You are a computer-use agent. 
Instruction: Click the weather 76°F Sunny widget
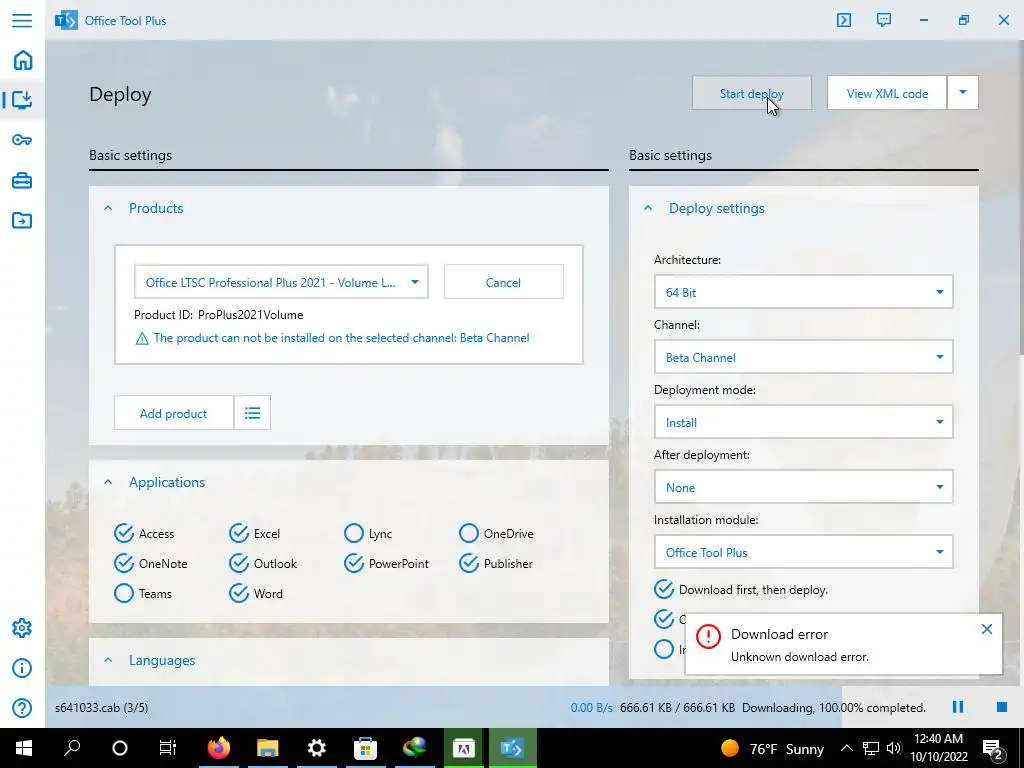[x=773, y=748]
